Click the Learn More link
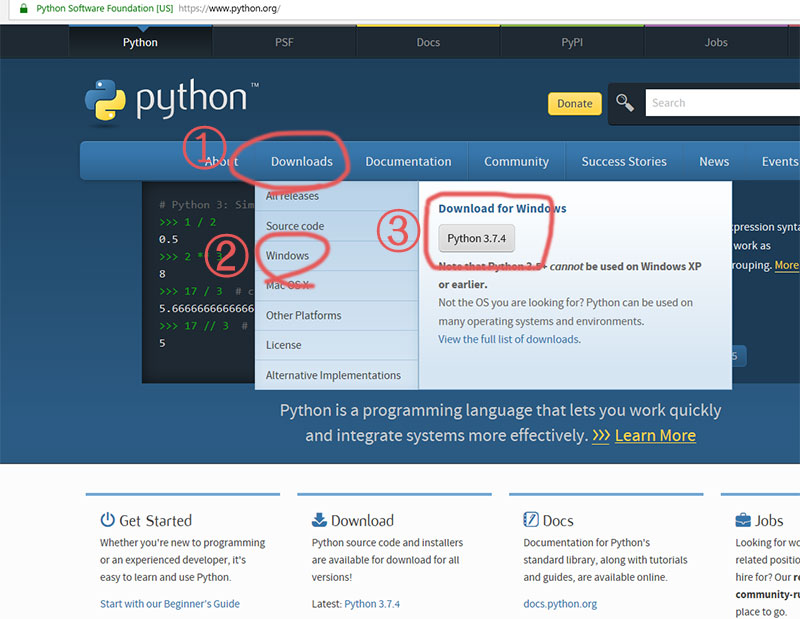The image size is (800, 619). pyautogui.click(x=655, y=435)
